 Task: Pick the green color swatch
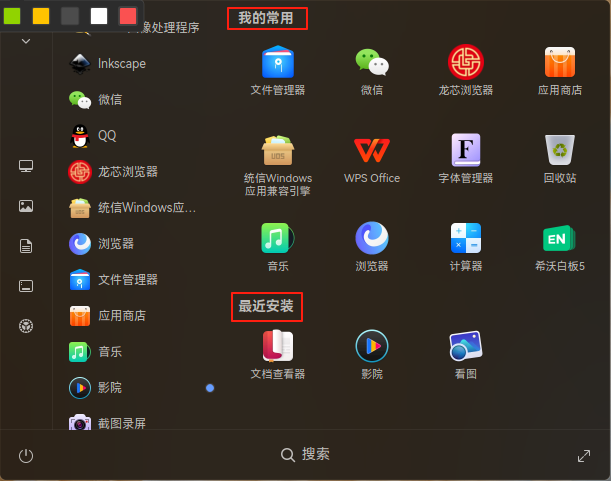[x=12, y=16]
